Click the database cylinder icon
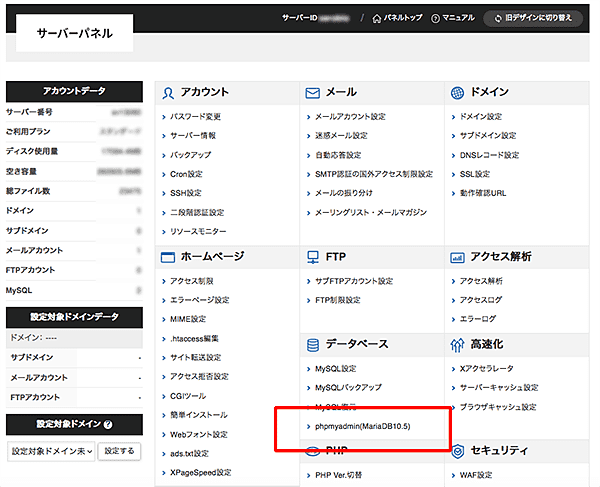The image size is (600, 487). click(313, 345)
